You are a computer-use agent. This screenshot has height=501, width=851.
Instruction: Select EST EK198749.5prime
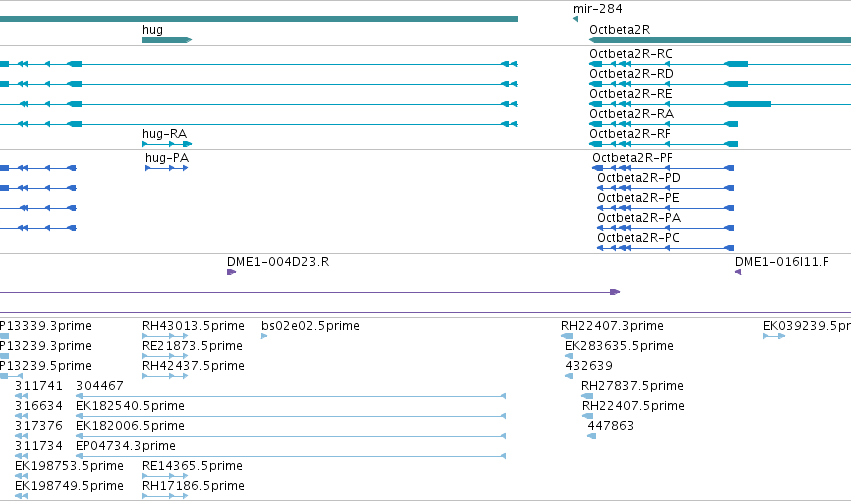tap(69, 487)
